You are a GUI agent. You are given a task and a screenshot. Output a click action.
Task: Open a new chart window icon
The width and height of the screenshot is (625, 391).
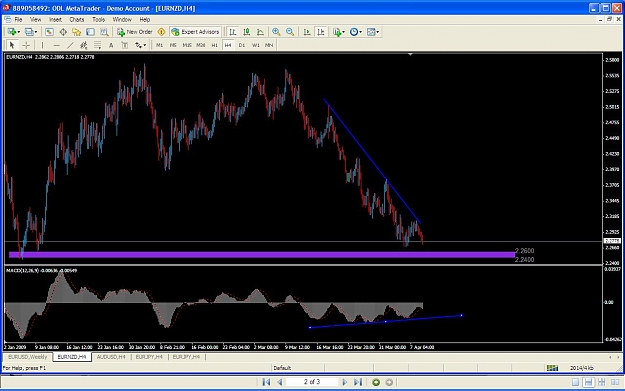[12, 32]
